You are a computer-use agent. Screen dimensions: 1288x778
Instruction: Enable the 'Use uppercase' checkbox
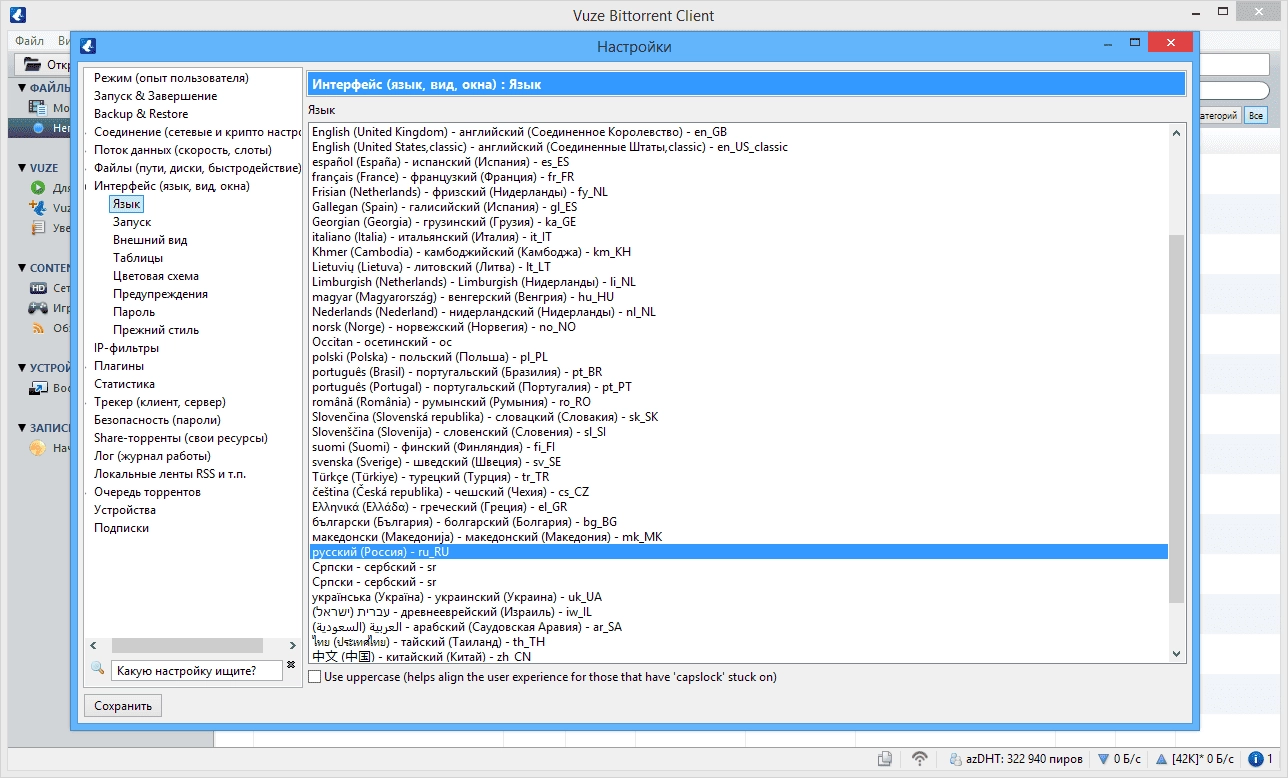pos(315,677)
